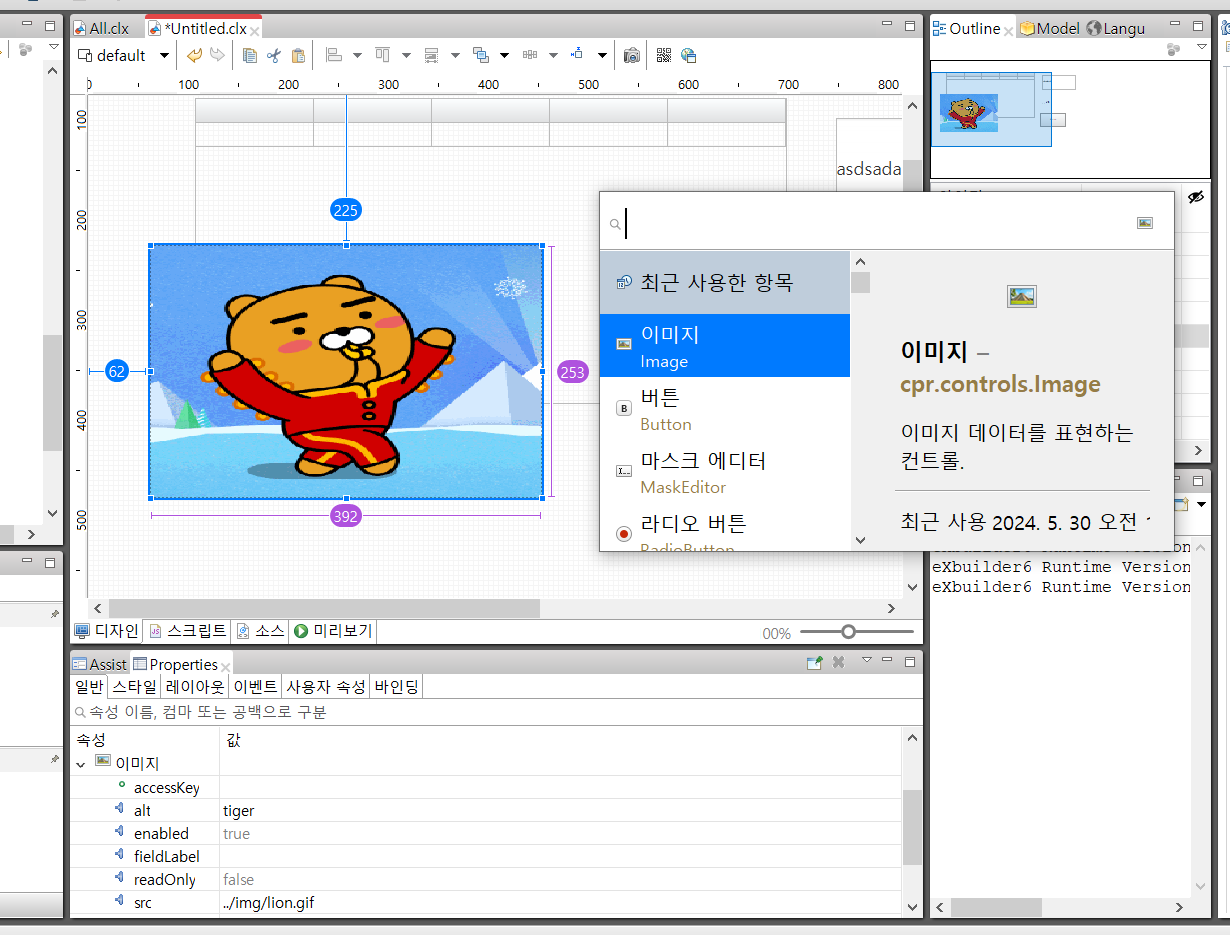This screenshot has width=1230, height=935.
Task: Open the order dropdown arrow
Action: click(504, 56)
